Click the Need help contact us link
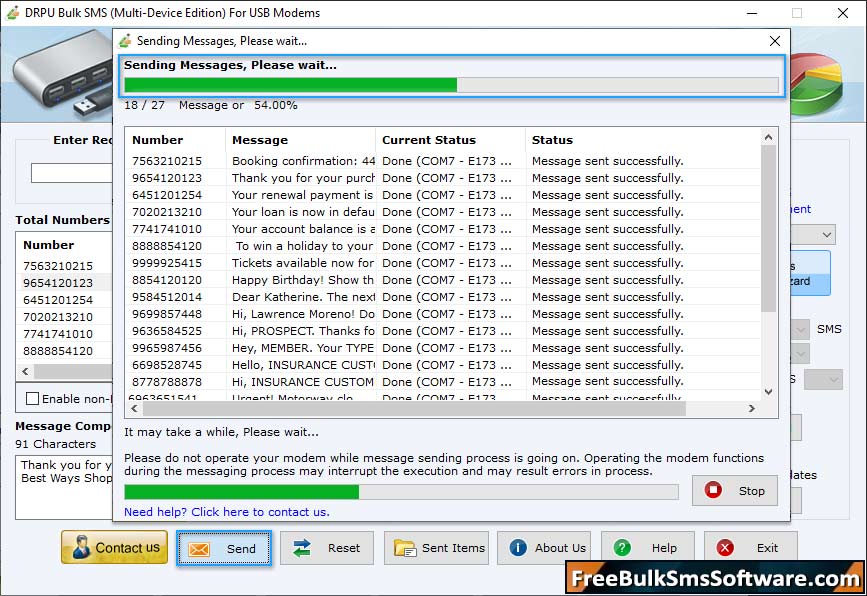The height and width of the screenshot is (596, 867). 226,512
